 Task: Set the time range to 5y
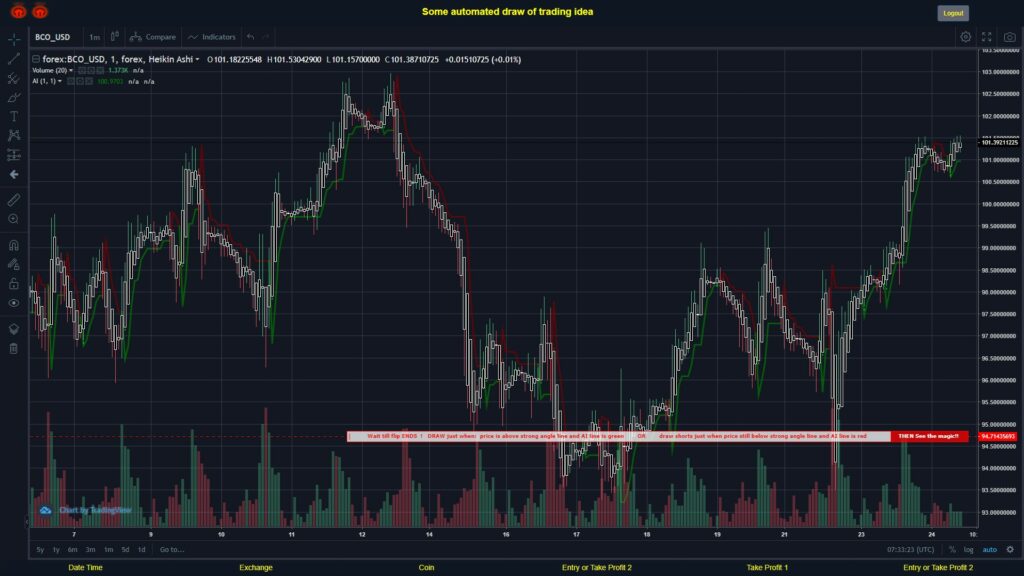pos(40,550)
